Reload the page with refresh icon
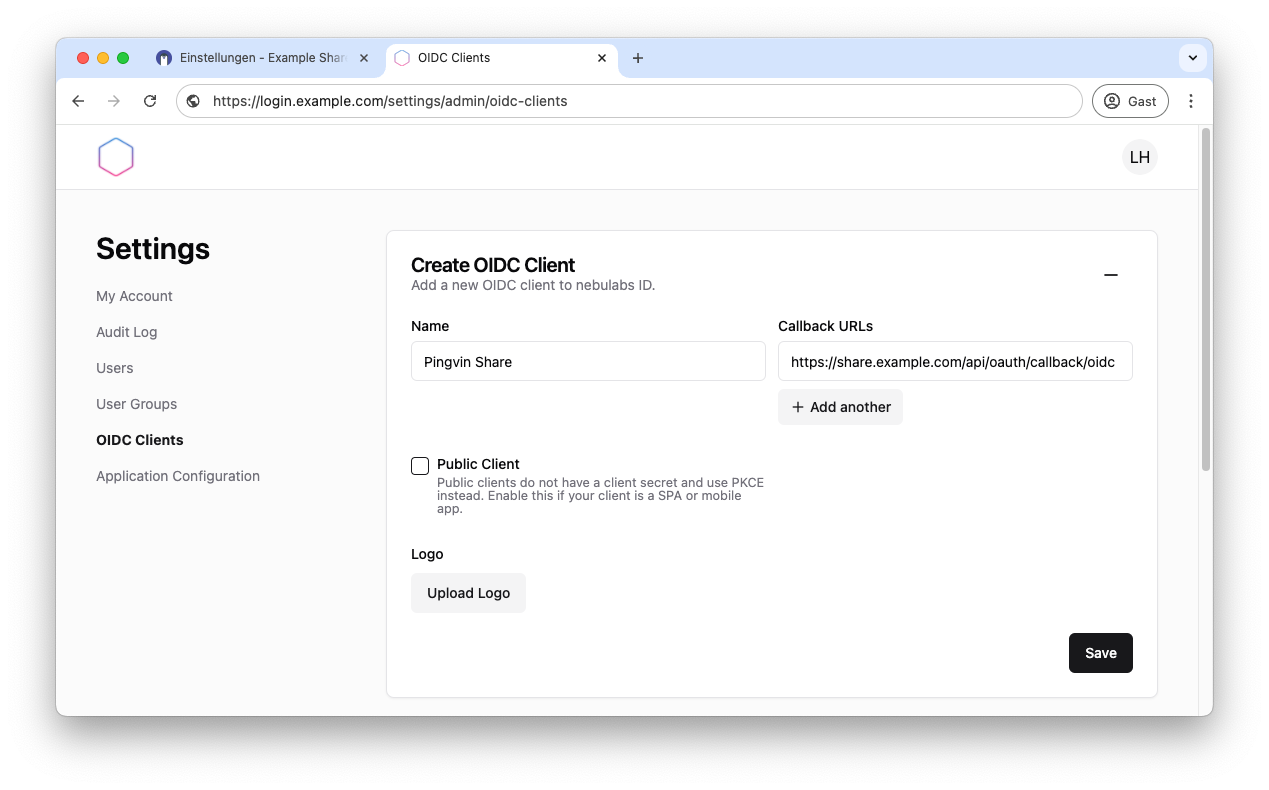Viewport: 1269px width, 790px height. (x=150, y=101)
